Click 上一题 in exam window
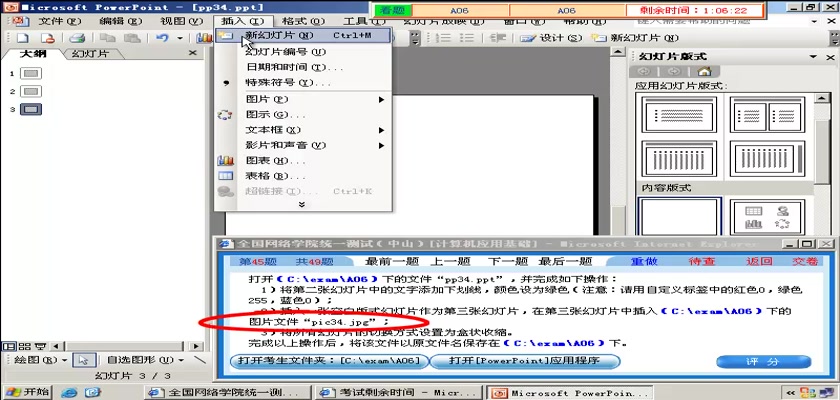Image resolution: width=840 pixels, height=400 pixels. (x=450, y=261)
